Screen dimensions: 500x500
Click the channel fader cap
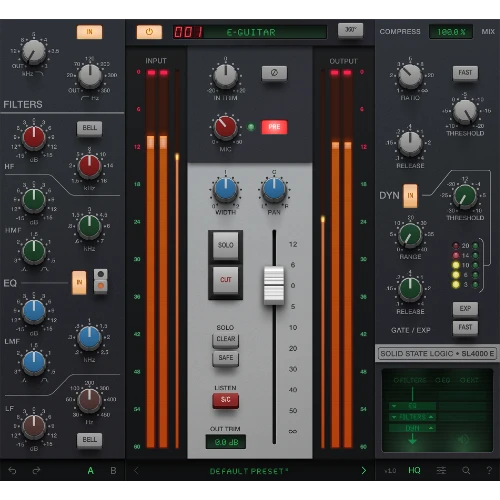coord(274,285)
